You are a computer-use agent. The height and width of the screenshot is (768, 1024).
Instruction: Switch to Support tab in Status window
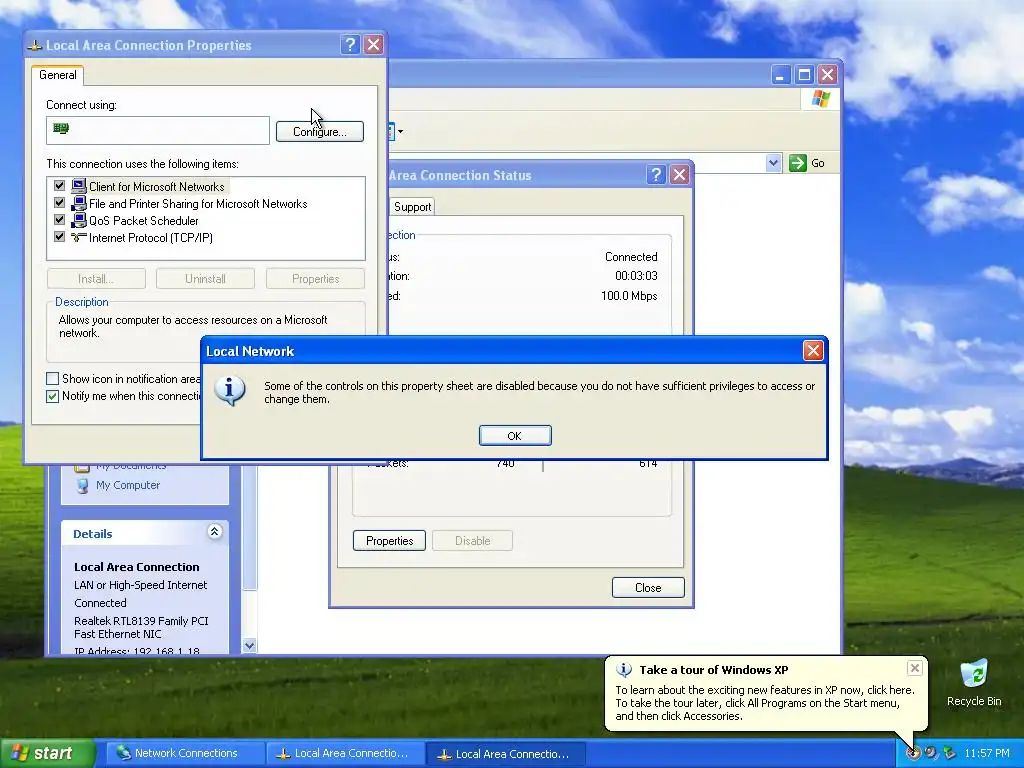[x=412, y=207]
